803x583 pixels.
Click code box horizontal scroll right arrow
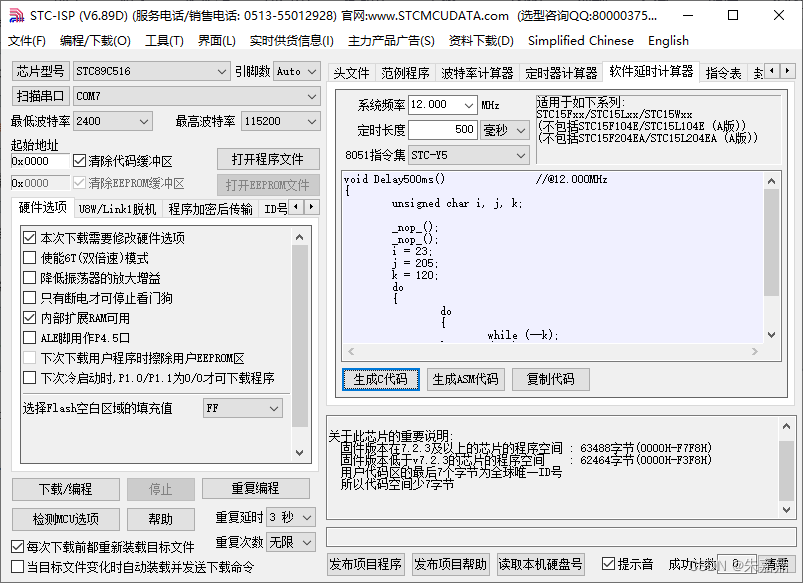(754, 351)
